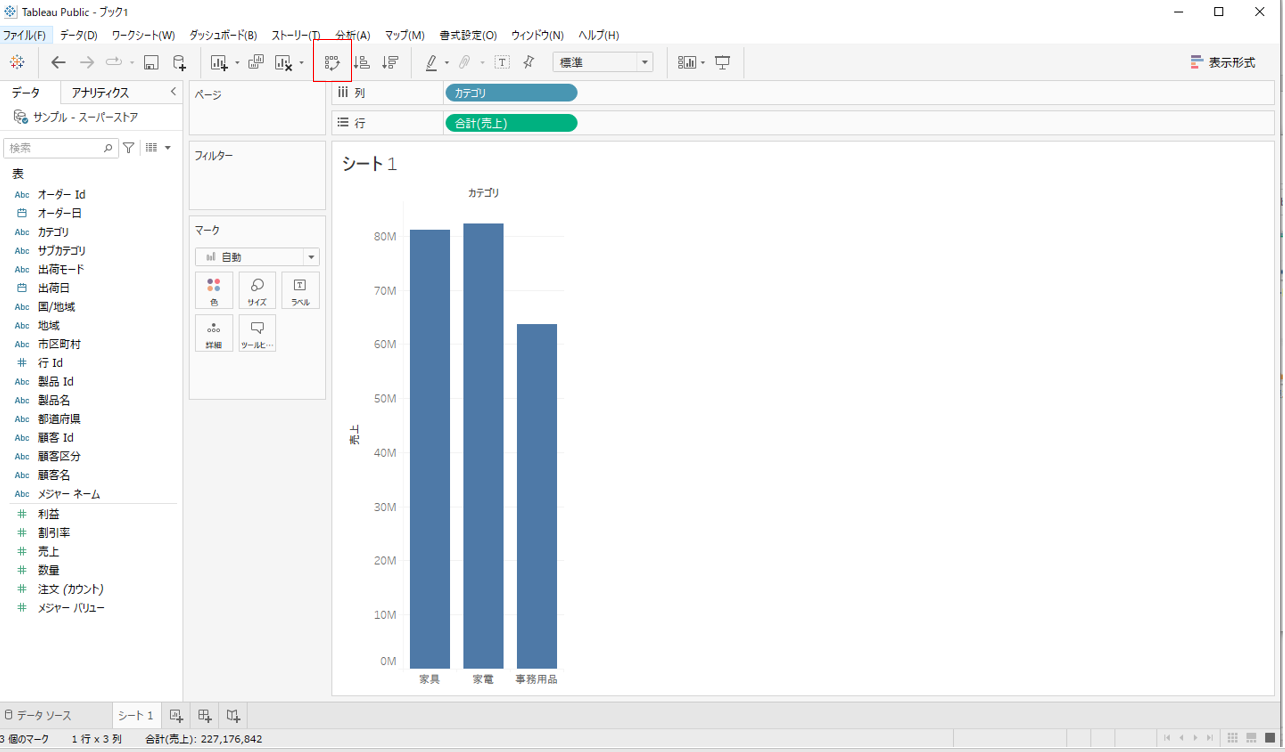Open the 表示形式 Show Me panel
This screenshot has width=1285, height=752.
pos(1222,62)
